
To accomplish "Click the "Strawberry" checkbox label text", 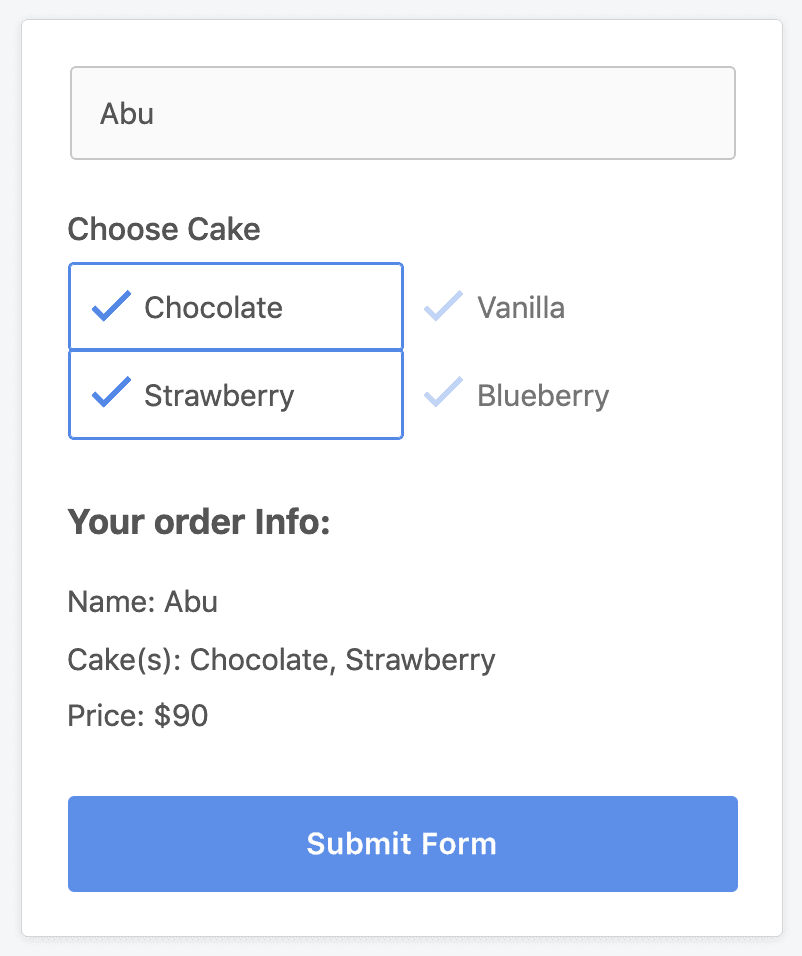I will click(219, 396).
